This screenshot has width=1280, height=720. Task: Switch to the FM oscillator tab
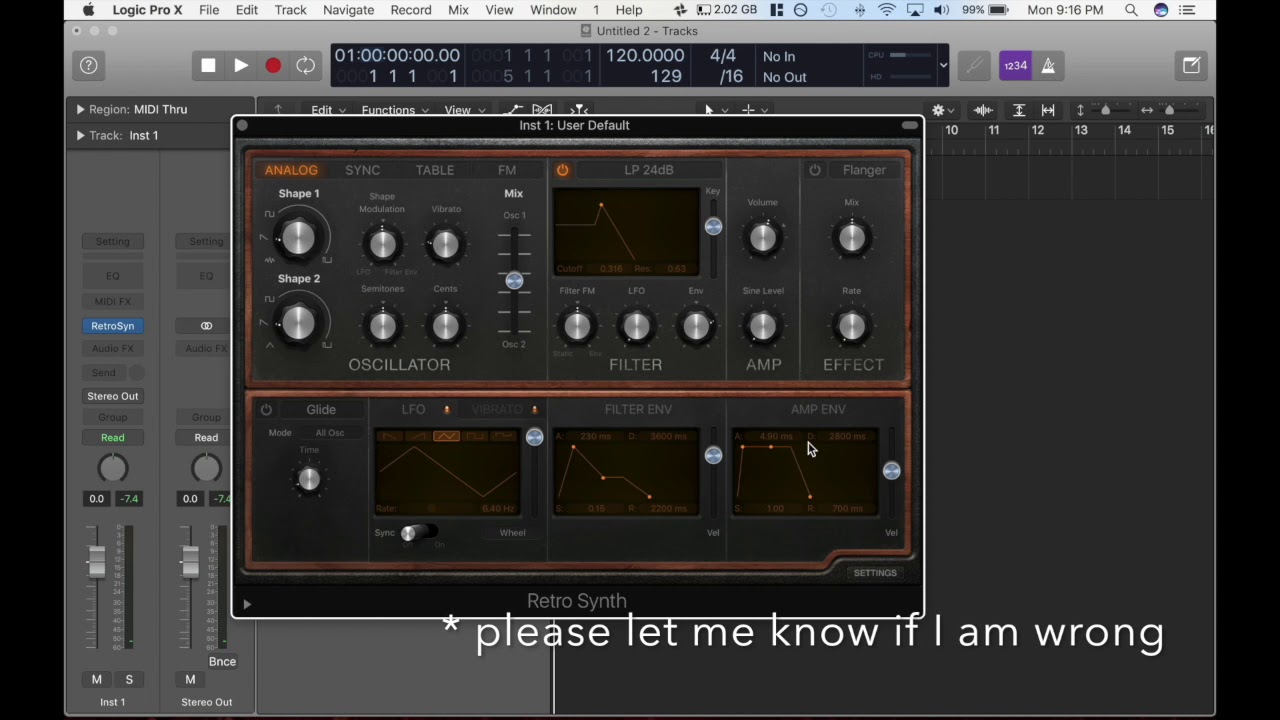point(507,170)
